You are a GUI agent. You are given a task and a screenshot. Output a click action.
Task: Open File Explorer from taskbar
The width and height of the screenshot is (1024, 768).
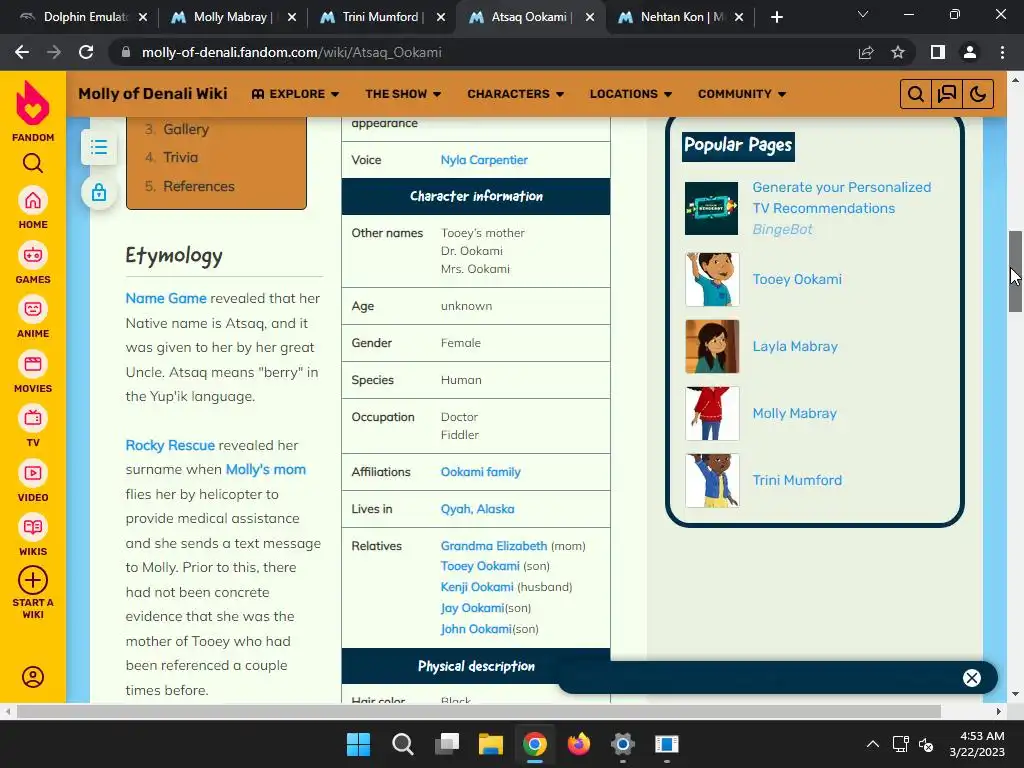pos(490,744)
